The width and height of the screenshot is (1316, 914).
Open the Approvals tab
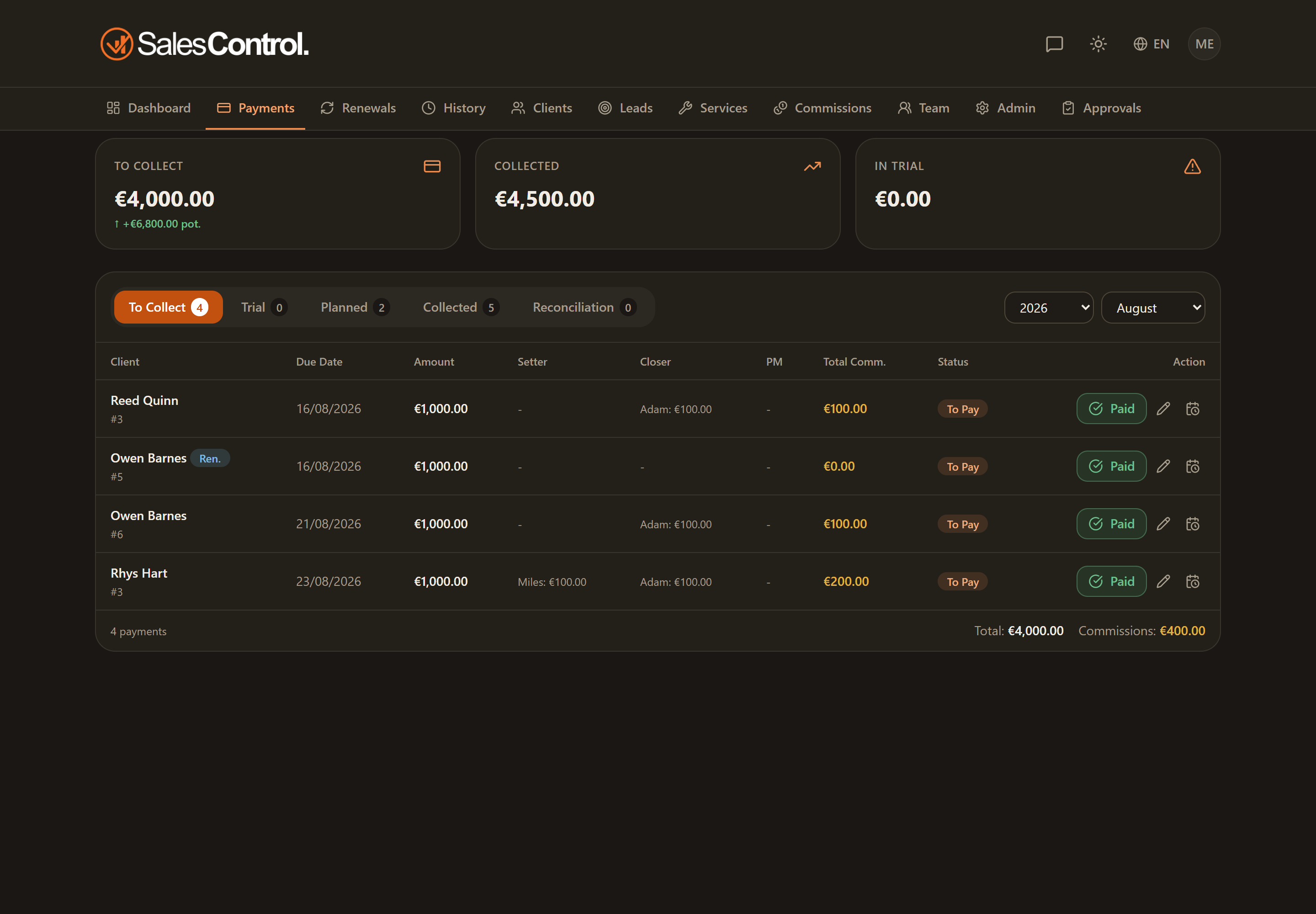(x=1101, y=108)
